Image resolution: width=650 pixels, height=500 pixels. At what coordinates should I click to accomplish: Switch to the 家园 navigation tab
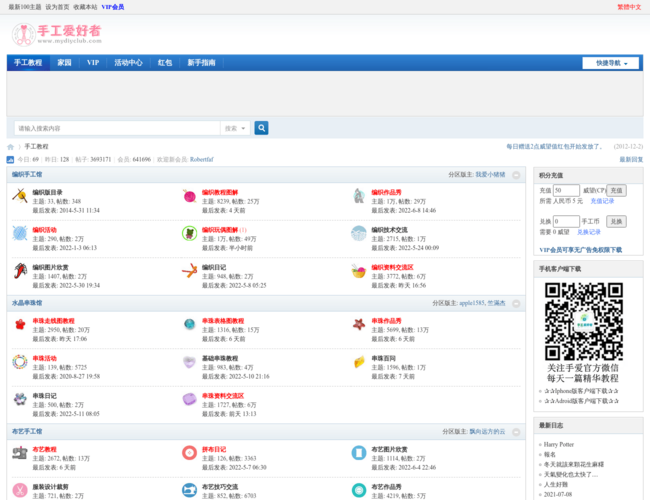[64, 62]
